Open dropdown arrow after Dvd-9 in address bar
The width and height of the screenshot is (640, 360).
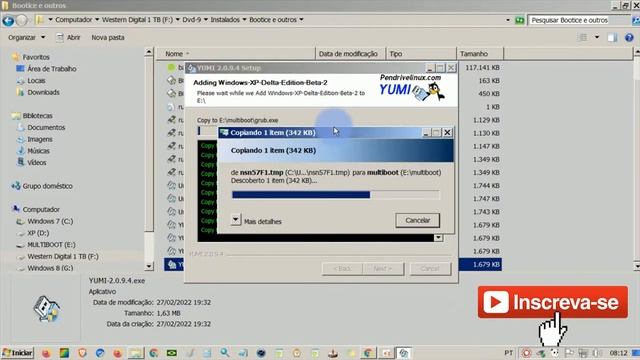pyautogui.click(x=206, y=20)
